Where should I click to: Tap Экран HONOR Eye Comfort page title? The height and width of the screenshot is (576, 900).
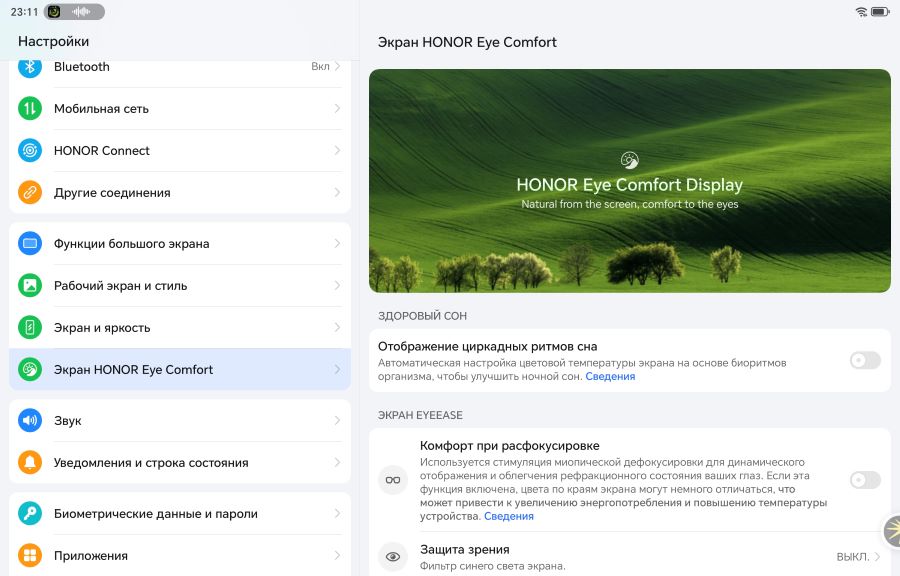[467, 42]
